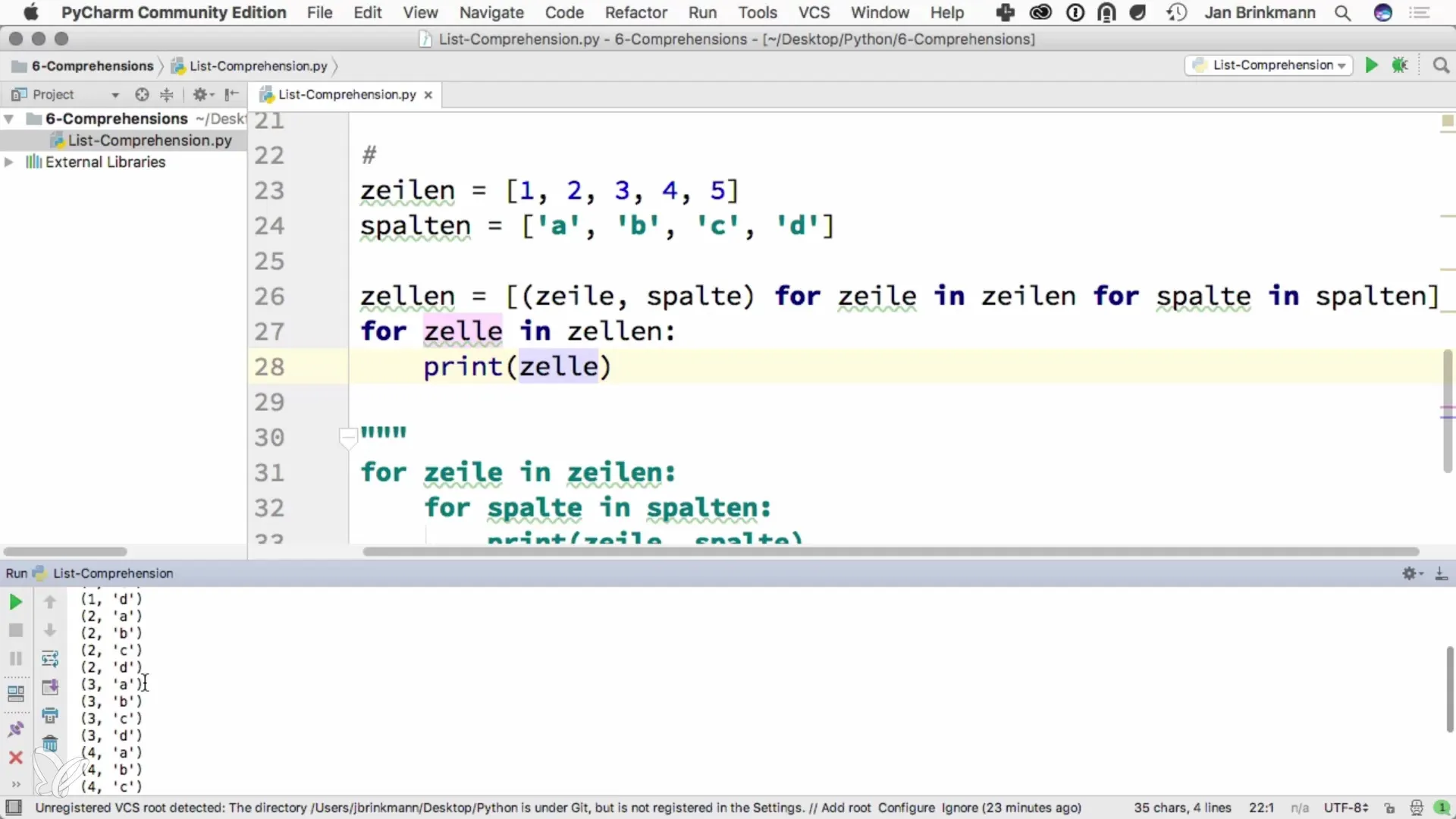1456x819 pixels.
Task: Open Creative Cloud menu bar icon
Action: (x=1040, y=12)
